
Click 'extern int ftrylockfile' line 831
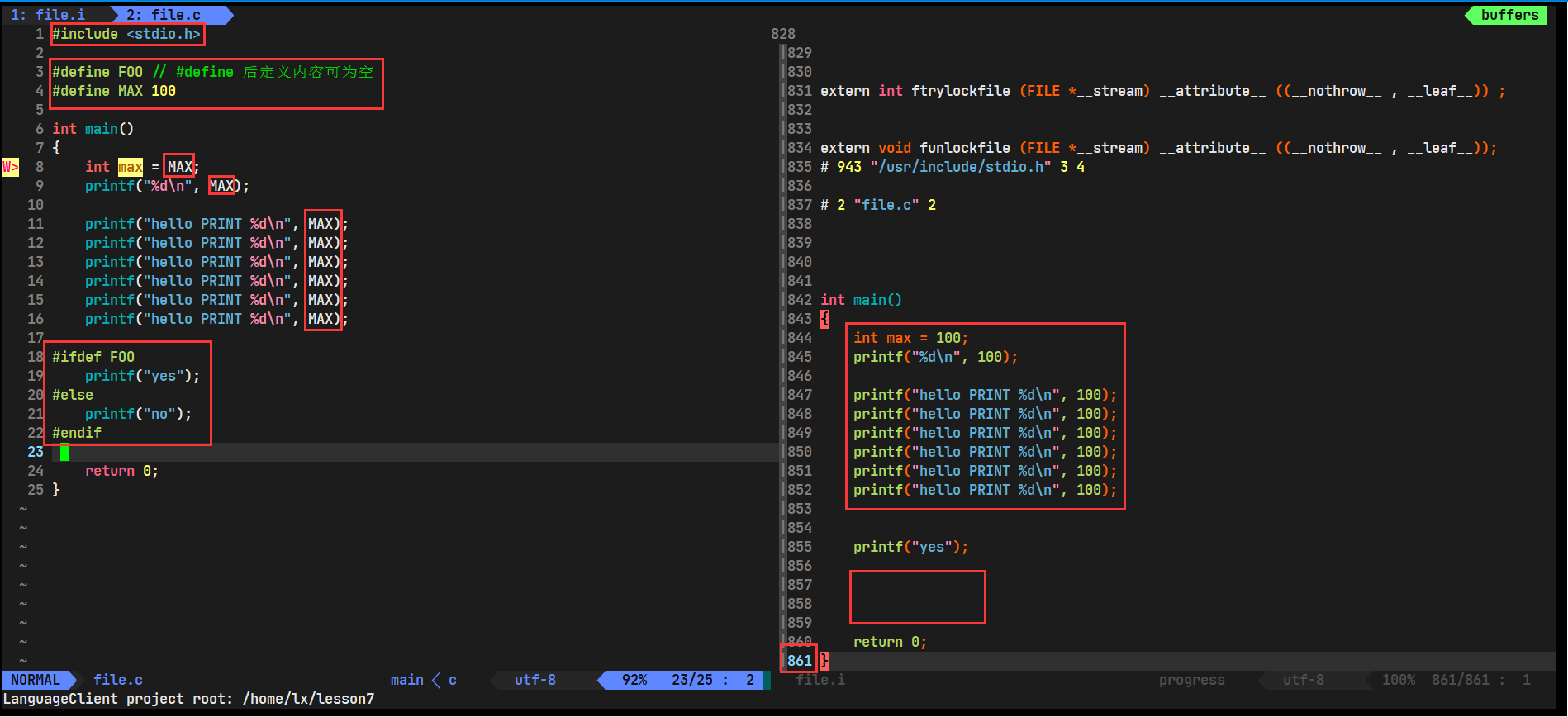[1162, 91]
